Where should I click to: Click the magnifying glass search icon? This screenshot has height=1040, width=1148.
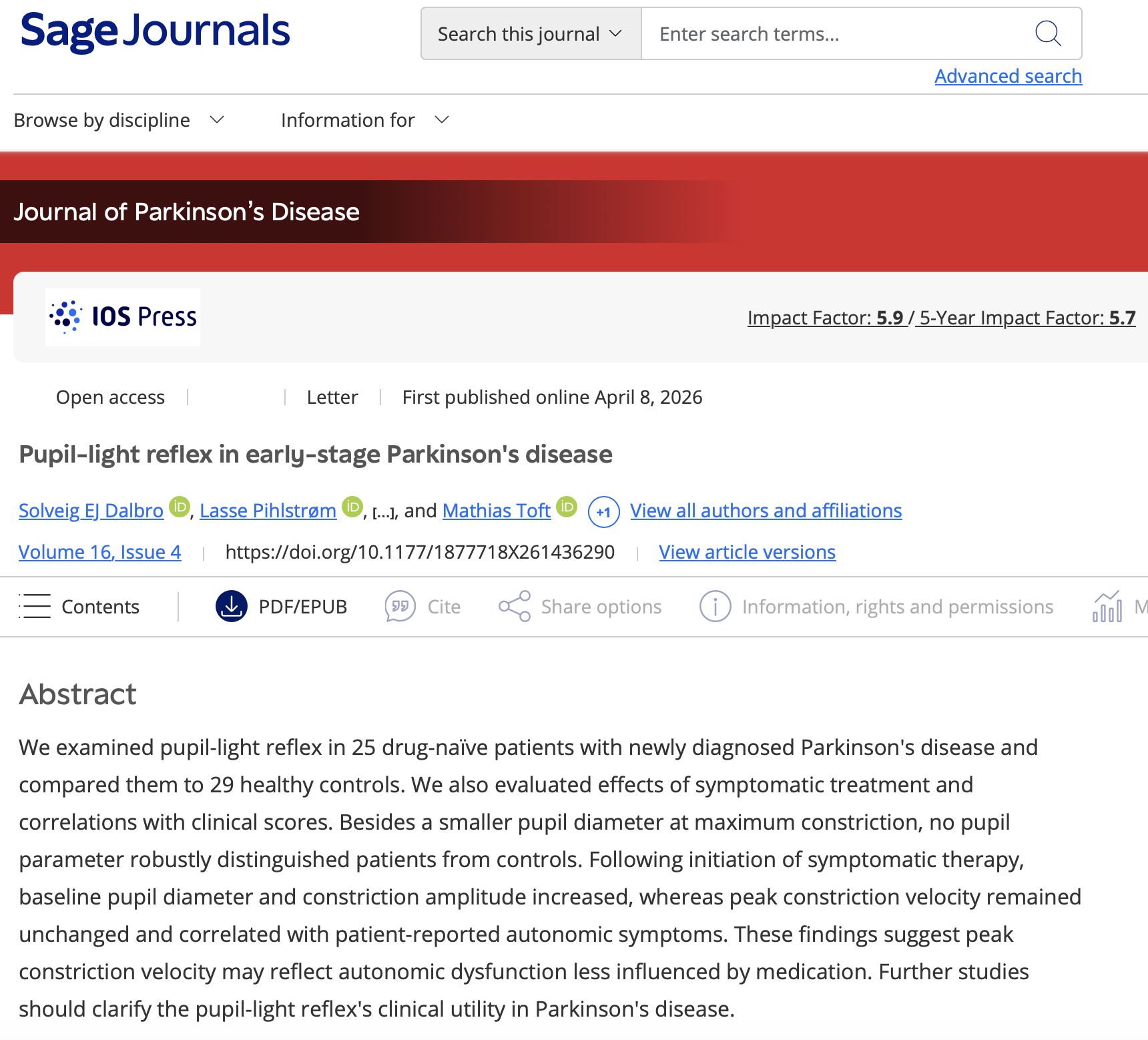(1048, 33)
